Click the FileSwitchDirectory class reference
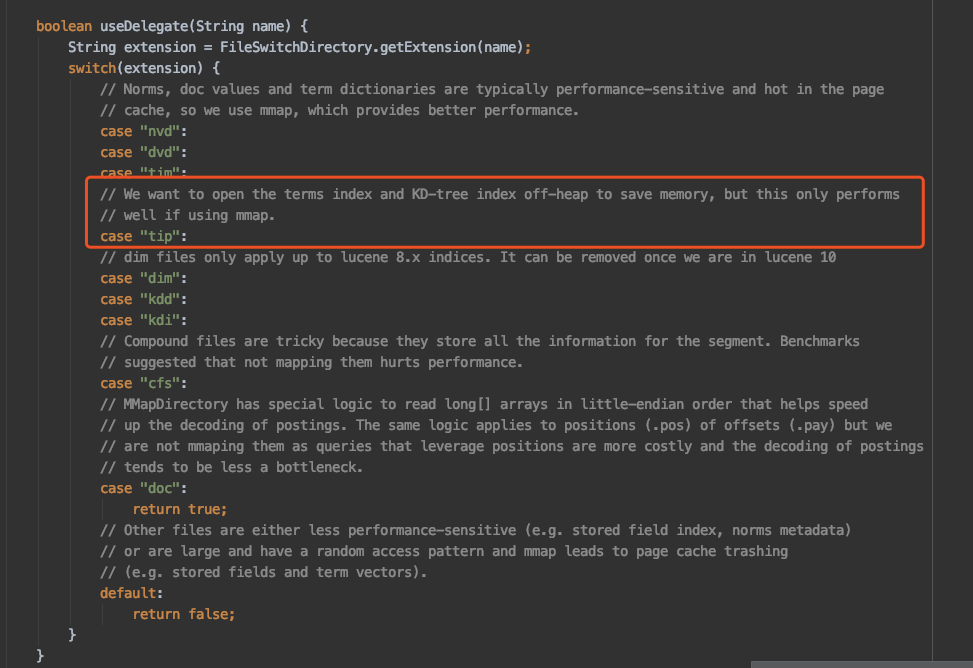This screenshot has width=973, height=668. pos(297,47)
